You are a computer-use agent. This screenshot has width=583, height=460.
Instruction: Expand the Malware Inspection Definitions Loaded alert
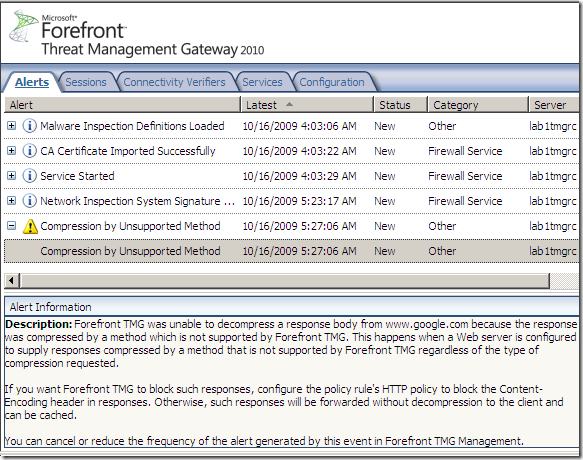click(12, 126)
